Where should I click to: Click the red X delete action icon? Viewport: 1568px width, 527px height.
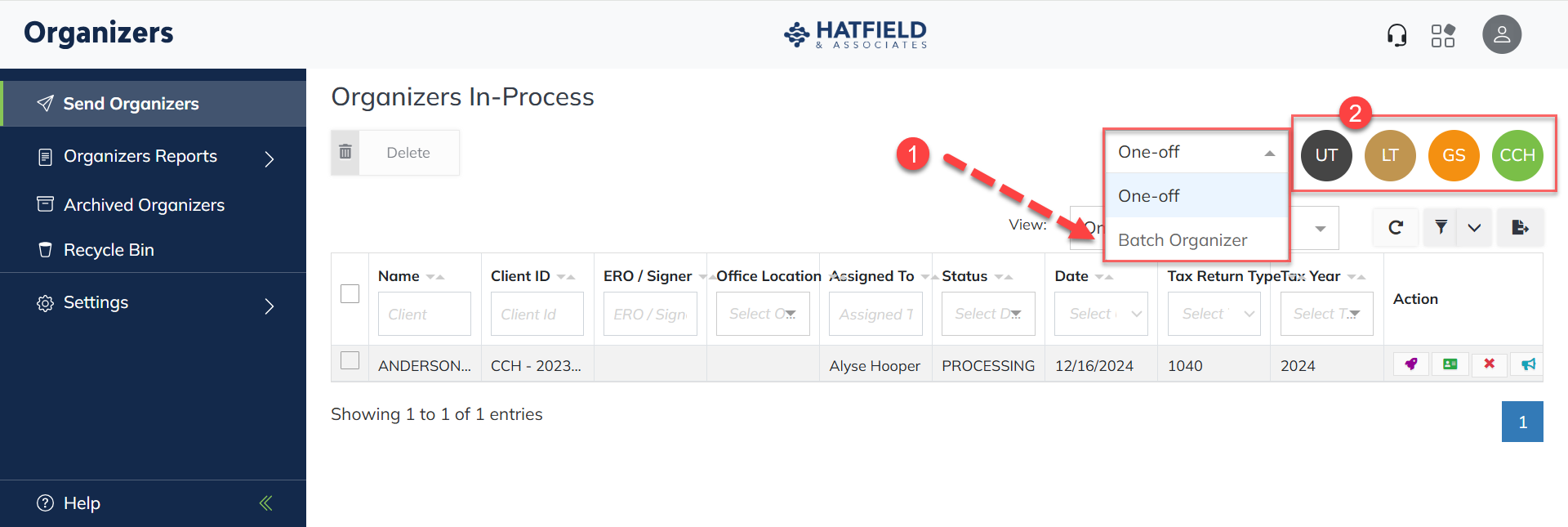tap(1489, 364)
